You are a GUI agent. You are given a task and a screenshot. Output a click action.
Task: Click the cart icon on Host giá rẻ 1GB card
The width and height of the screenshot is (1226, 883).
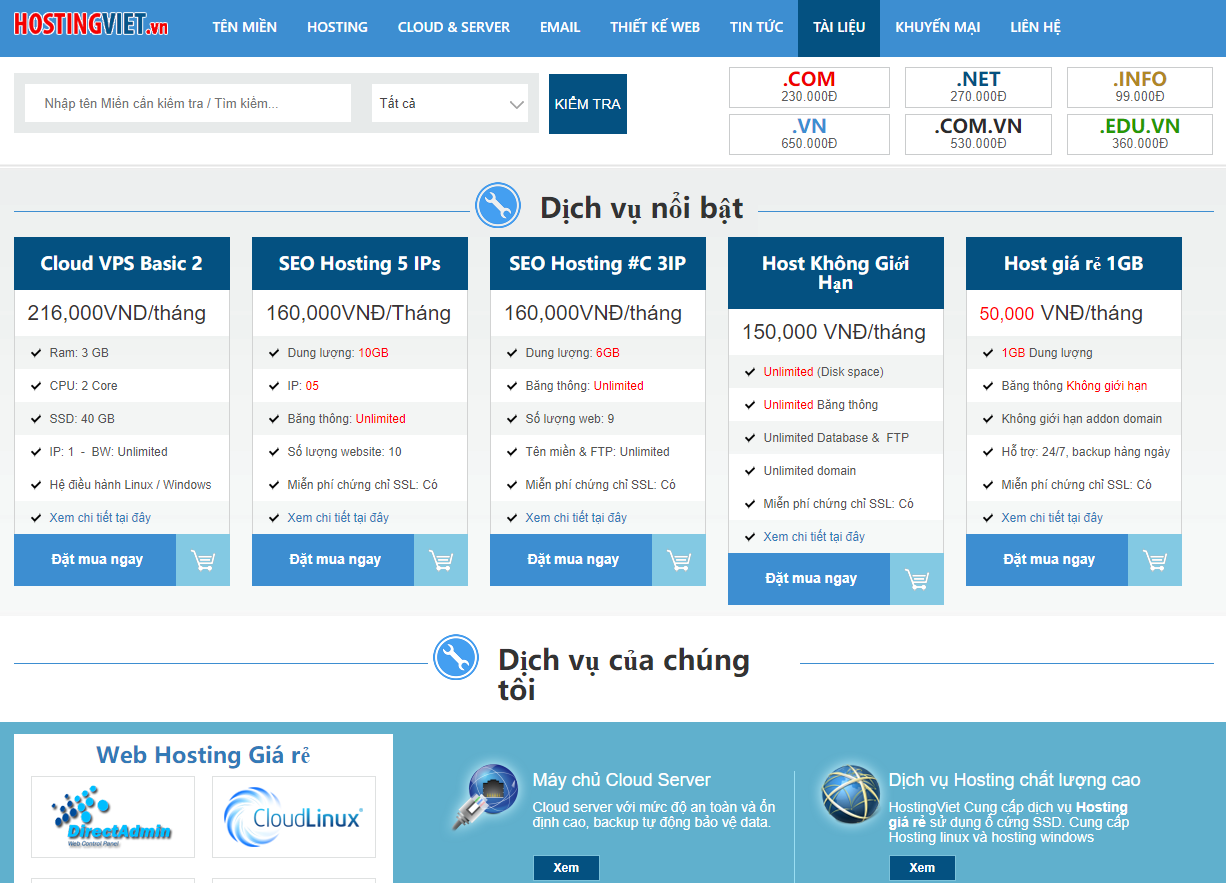click(x=1154, y=560)
